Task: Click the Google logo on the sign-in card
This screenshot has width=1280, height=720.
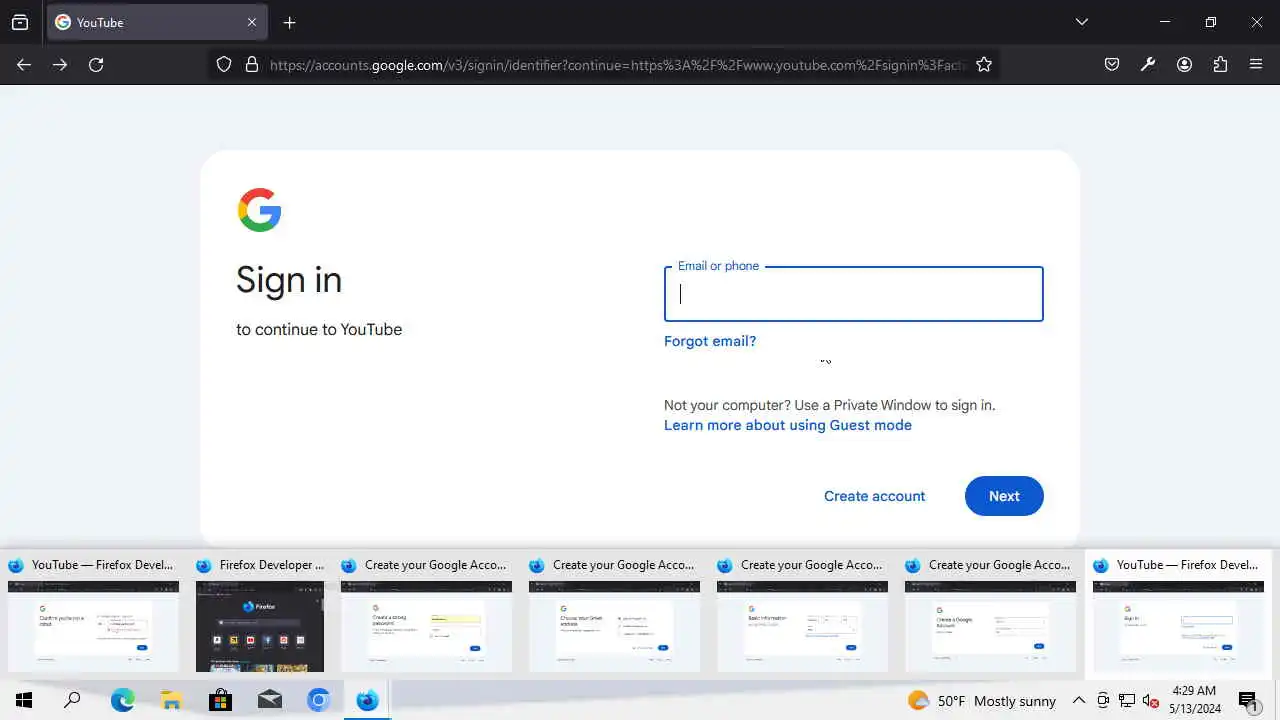Action: [259, 210]
